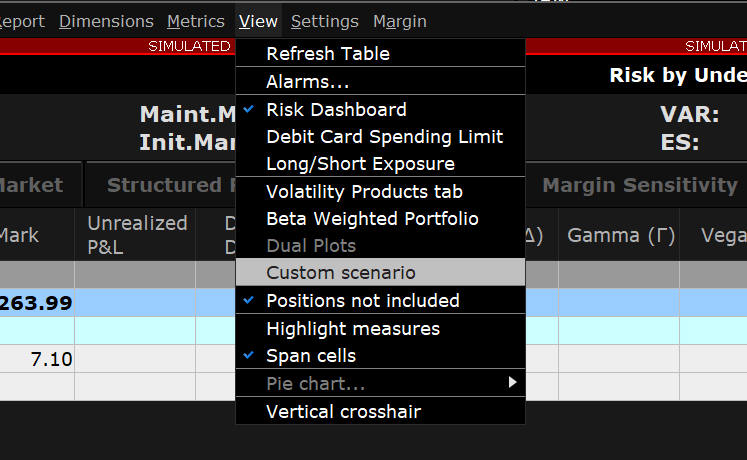Select Debit Card Spending Limit
This screenshot has height=460, width=747.
point(384,137)
